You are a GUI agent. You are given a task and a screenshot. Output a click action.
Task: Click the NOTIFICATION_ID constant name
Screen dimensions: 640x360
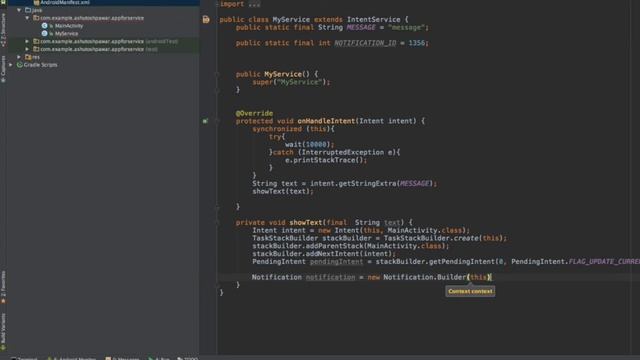[x=365, y=43]
